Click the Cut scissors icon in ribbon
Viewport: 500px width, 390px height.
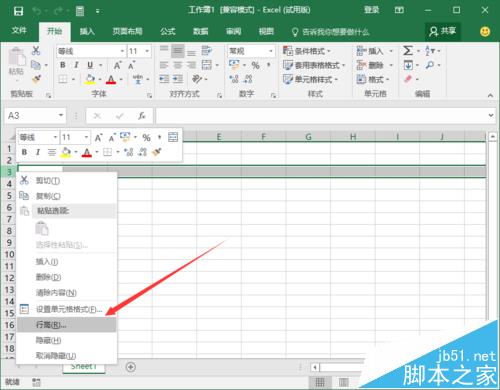pyautogui.click(x=36, y=51)
